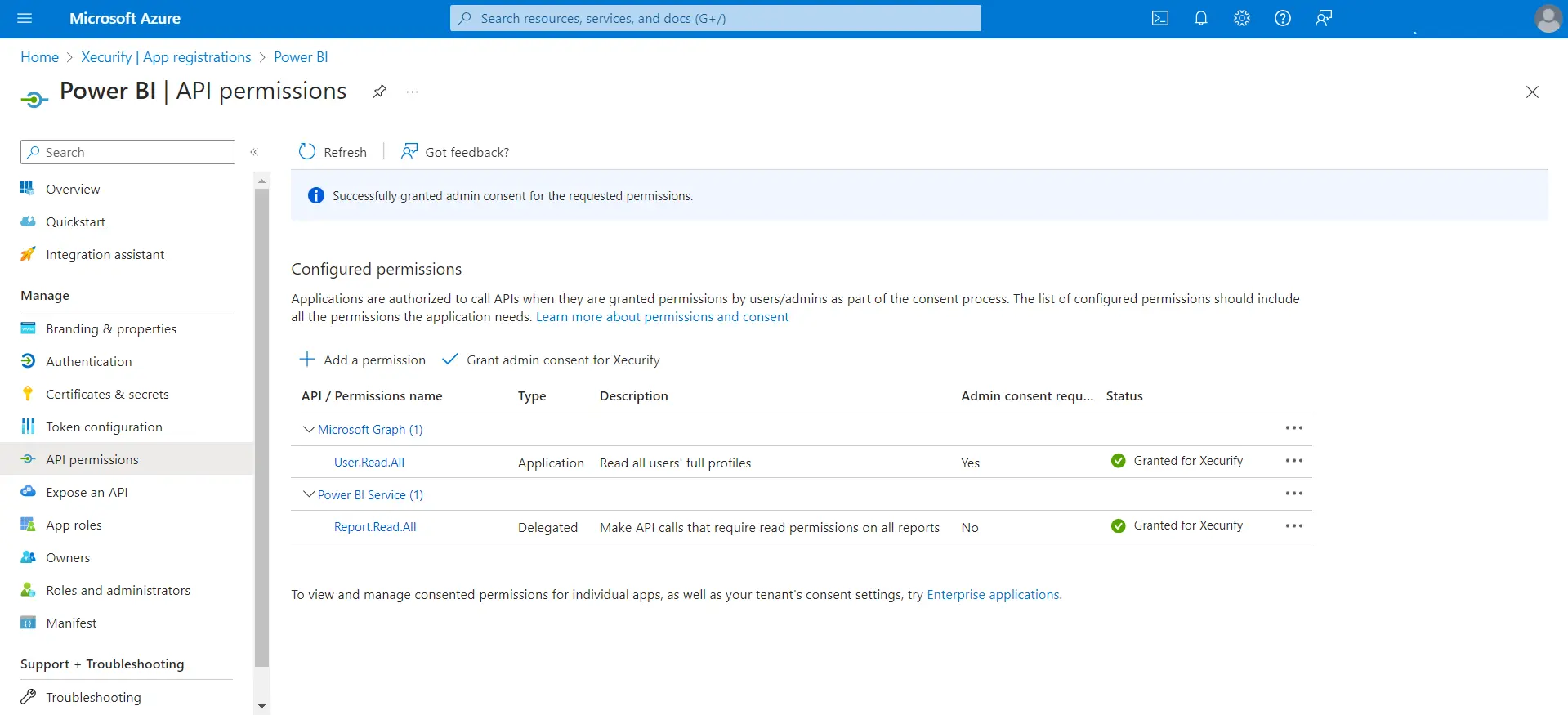Screen dimensions: 1568x715
Task: Click the Status column header
Action: point(1124,395)
